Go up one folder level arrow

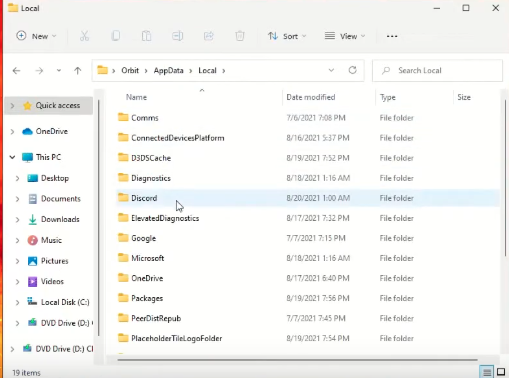click(78, 70)
